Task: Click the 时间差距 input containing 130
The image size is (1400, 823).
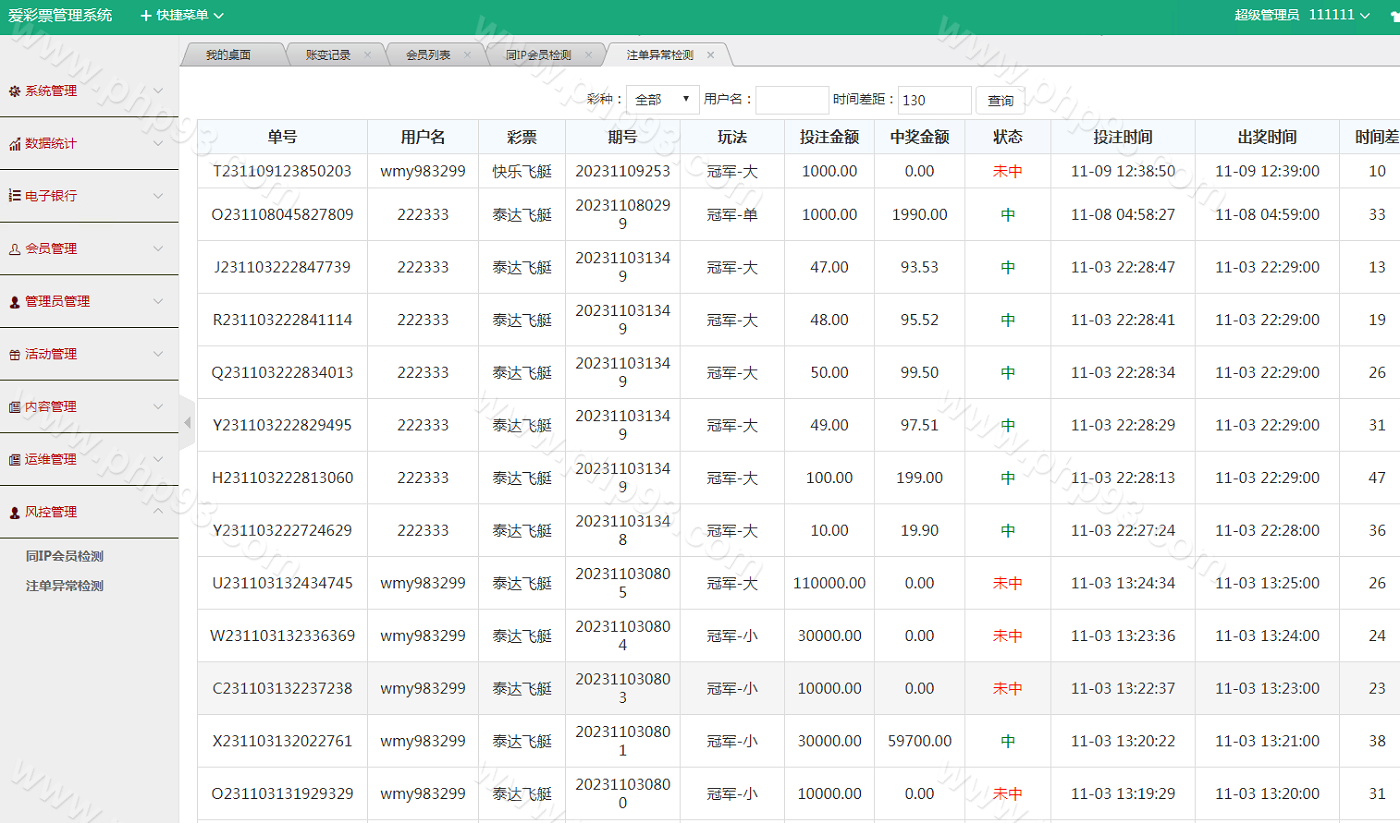Action: pyautogui.click(x=934, y=100)
